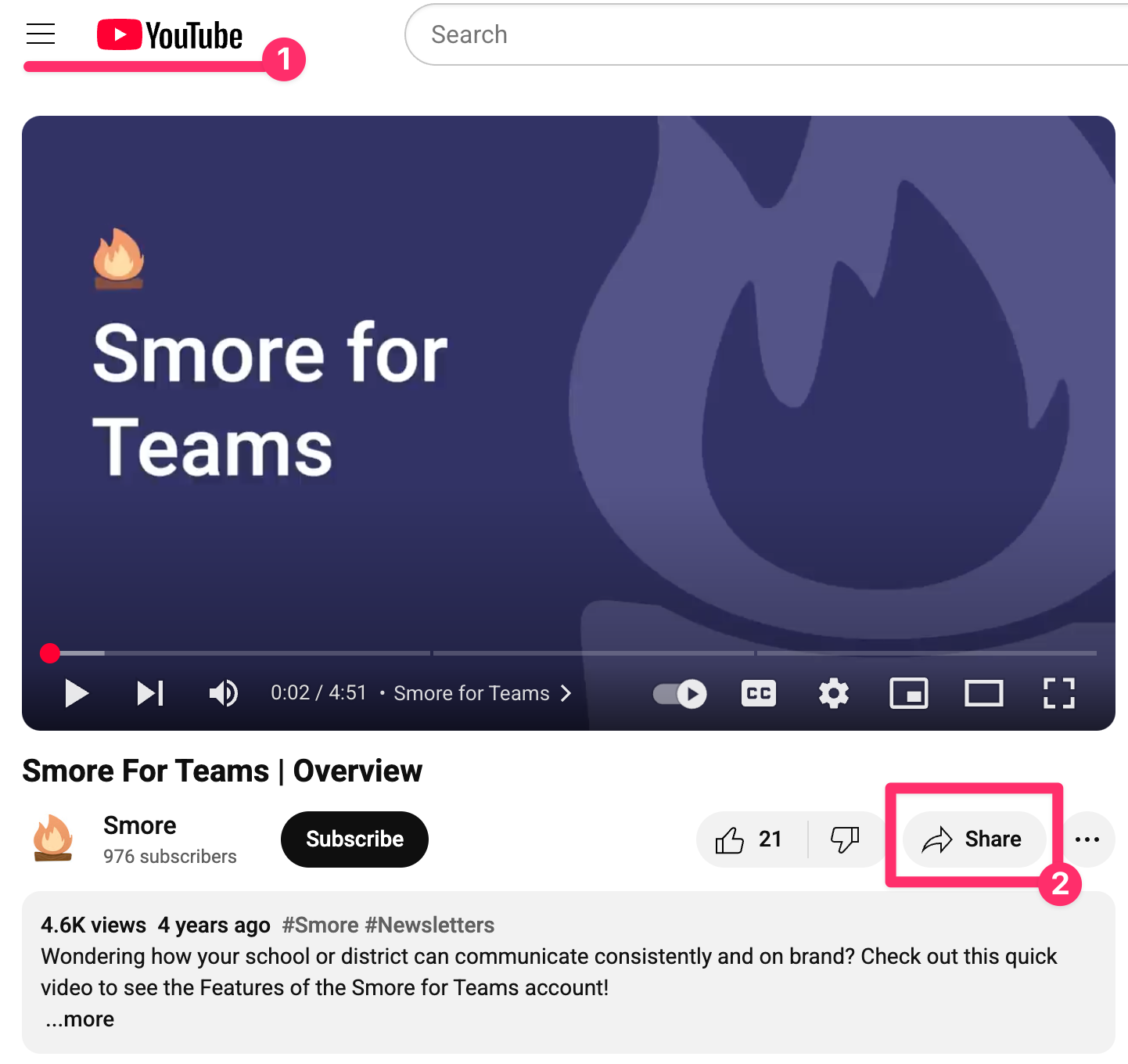Play the video with the play button
The width and height of the screenshot is (1128, 1064).
76,693
